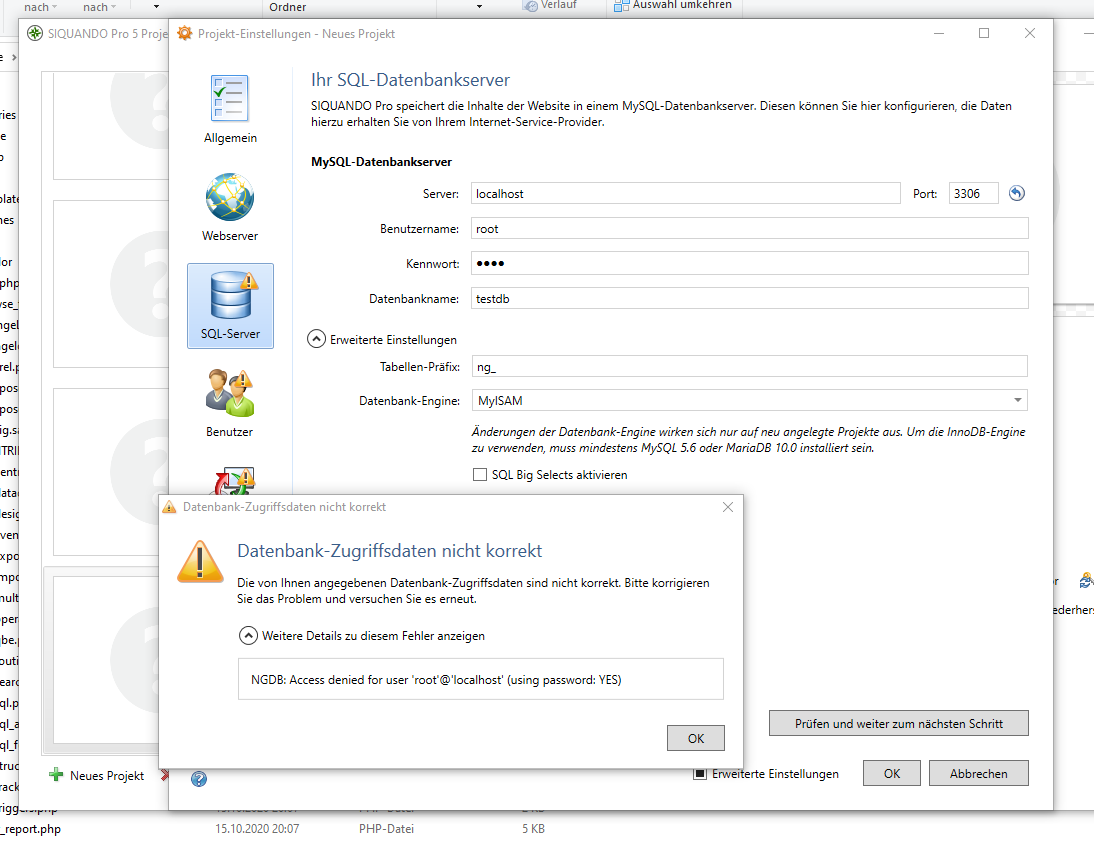This screenshot has width=1094, height=842.
Task: Click the Server input field with localhost
Action: point(686,193)
